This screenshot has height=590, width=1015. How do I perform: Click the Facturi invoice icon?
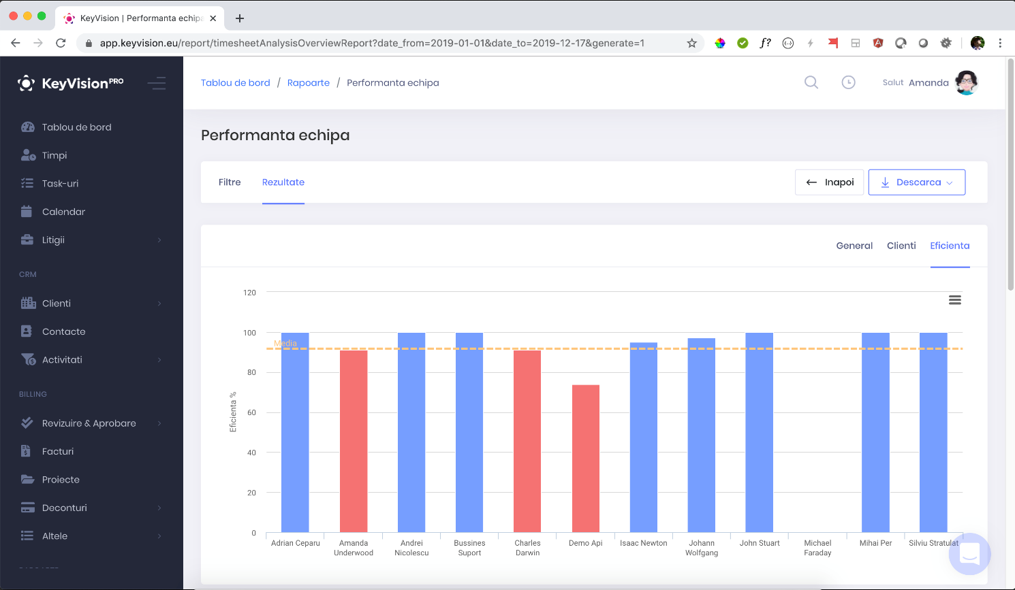pos(26,451)
